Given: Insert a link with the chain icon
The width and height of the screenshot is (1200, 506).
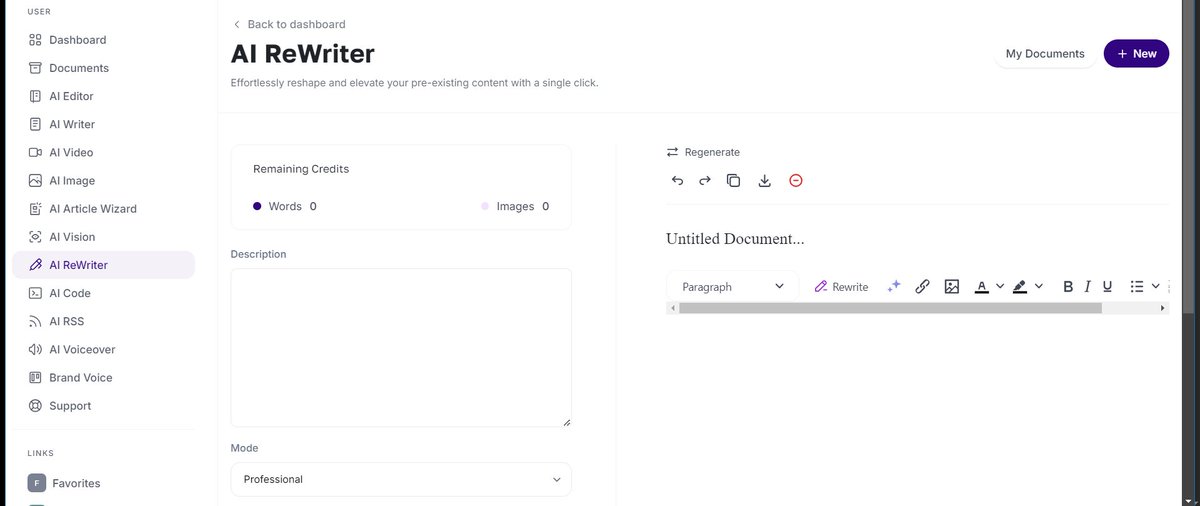Looking at the screenshot, I should click(923, 286).
